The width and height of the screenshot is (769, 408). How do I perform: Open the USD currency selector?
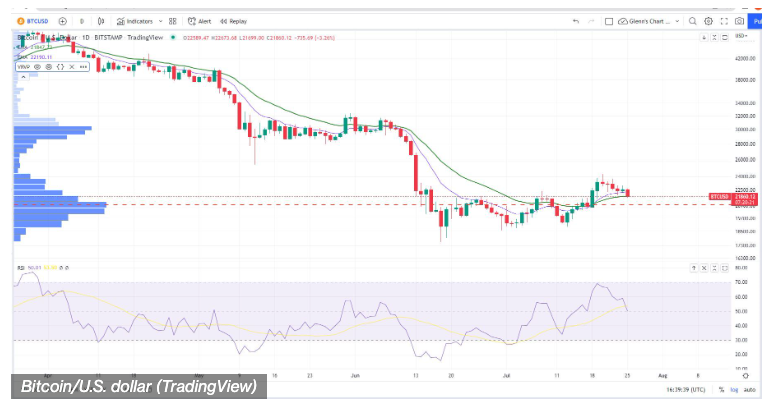tap(741, 37)
